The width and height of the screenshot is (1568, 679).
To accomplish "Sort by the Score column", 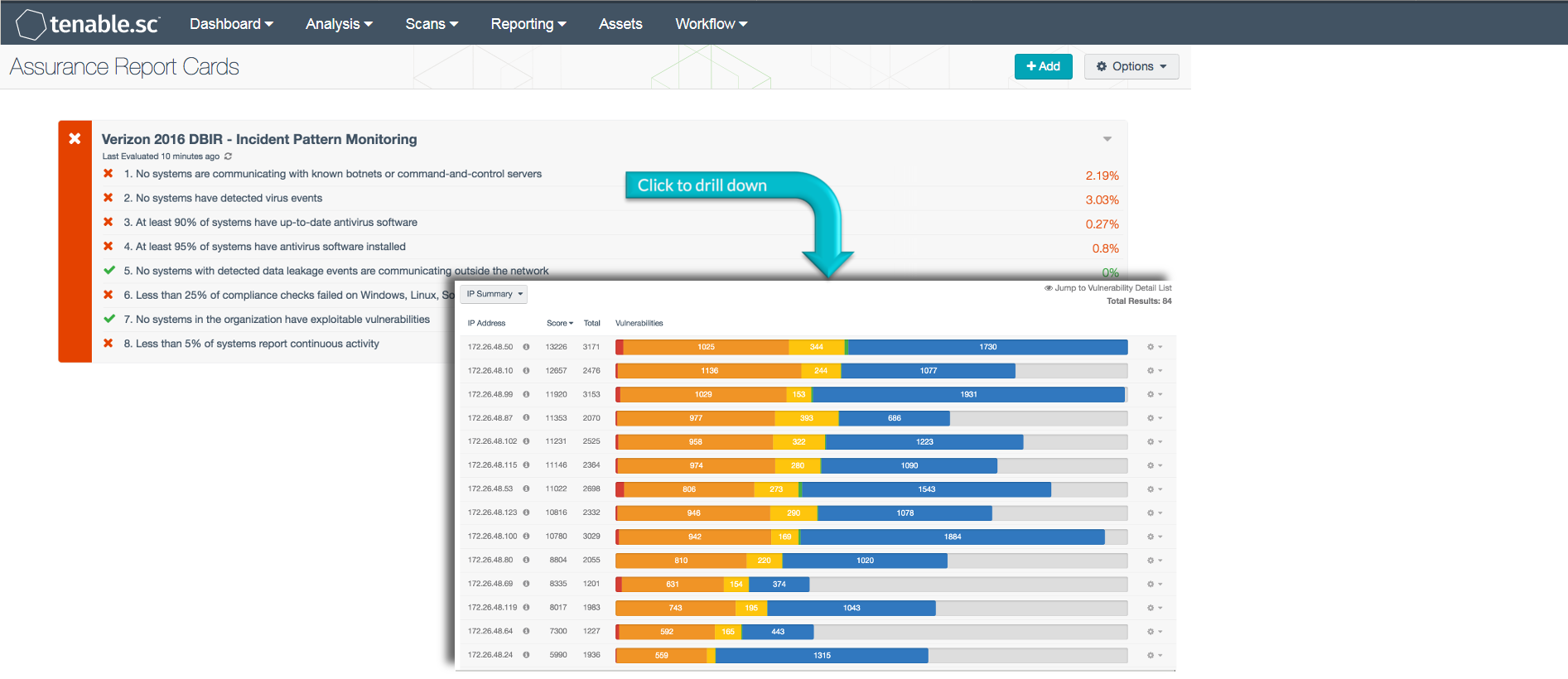I will pos(560,323).
